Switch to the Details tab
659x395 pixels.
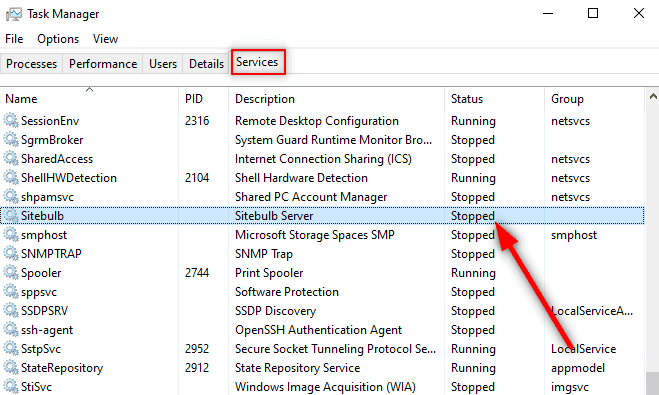(206, 63)
